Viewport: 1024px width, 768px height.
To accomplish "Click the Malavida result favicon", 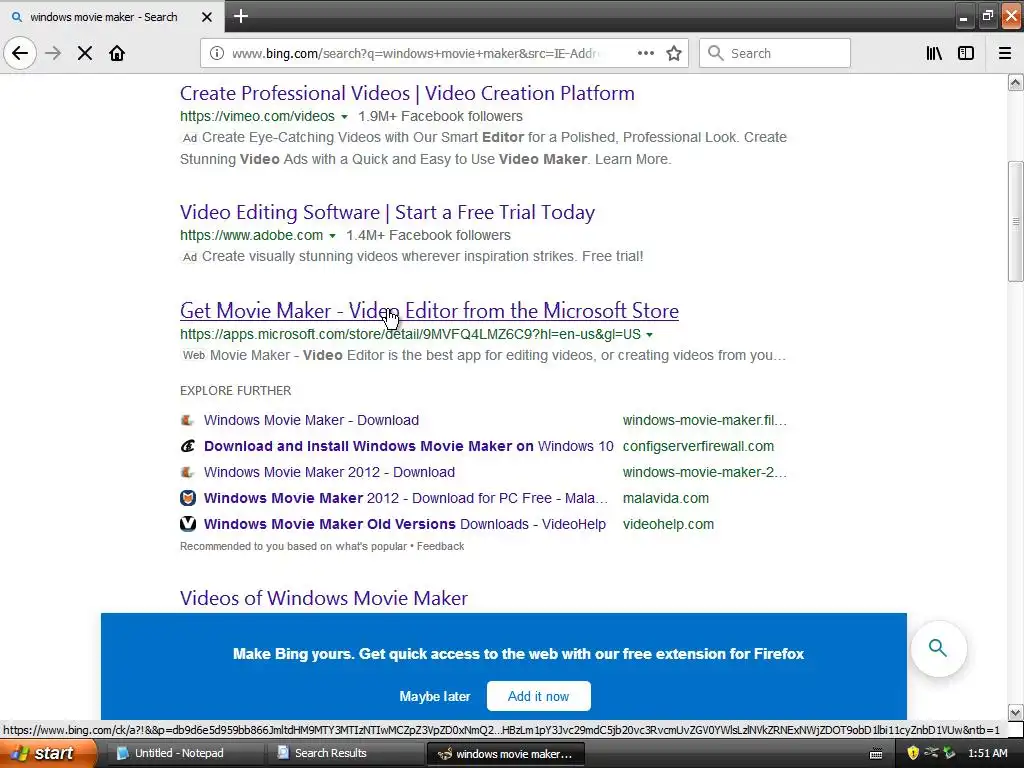I will pyautogui.click(x=187, y=498).
